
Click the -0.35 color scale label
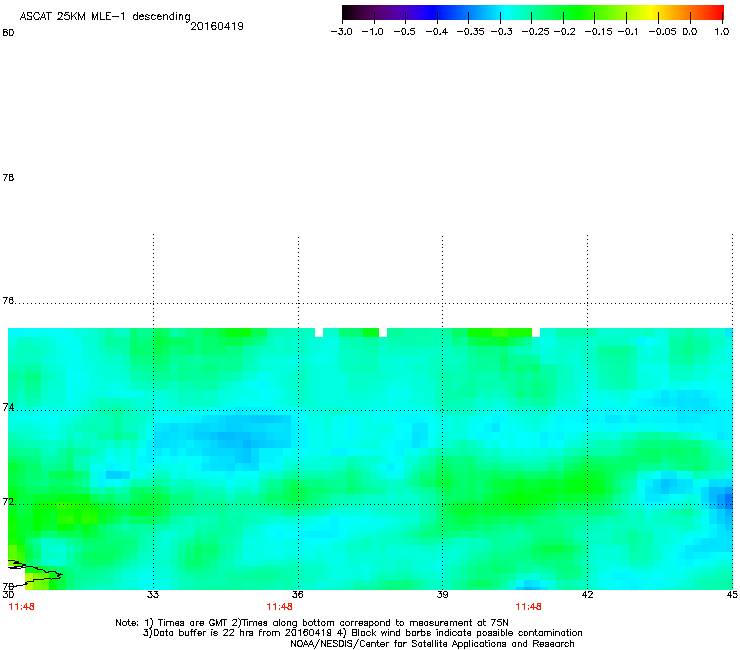pos(471,32)
